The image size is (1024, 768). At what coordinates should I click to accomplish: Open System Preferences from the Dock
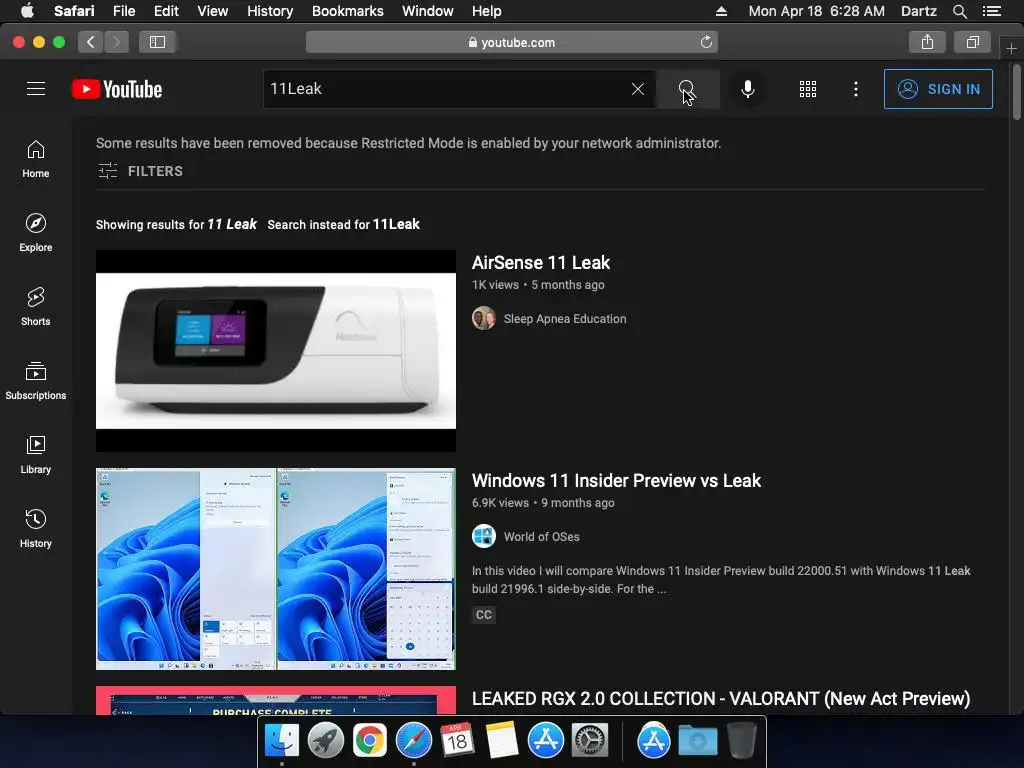[x=590, y=741]
